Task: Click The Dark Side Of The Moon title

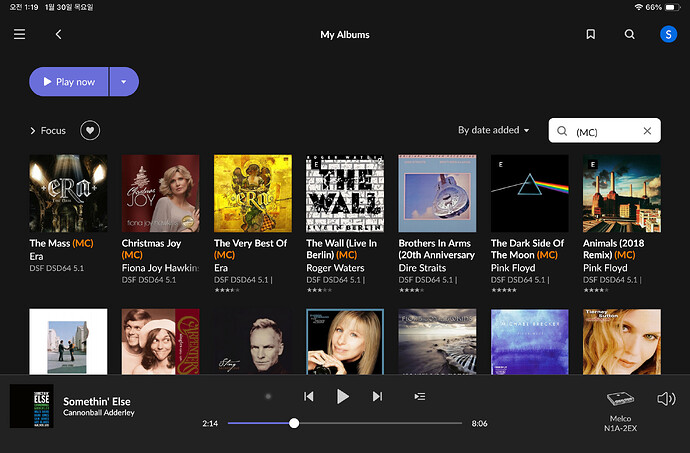Action: [527, 249]
